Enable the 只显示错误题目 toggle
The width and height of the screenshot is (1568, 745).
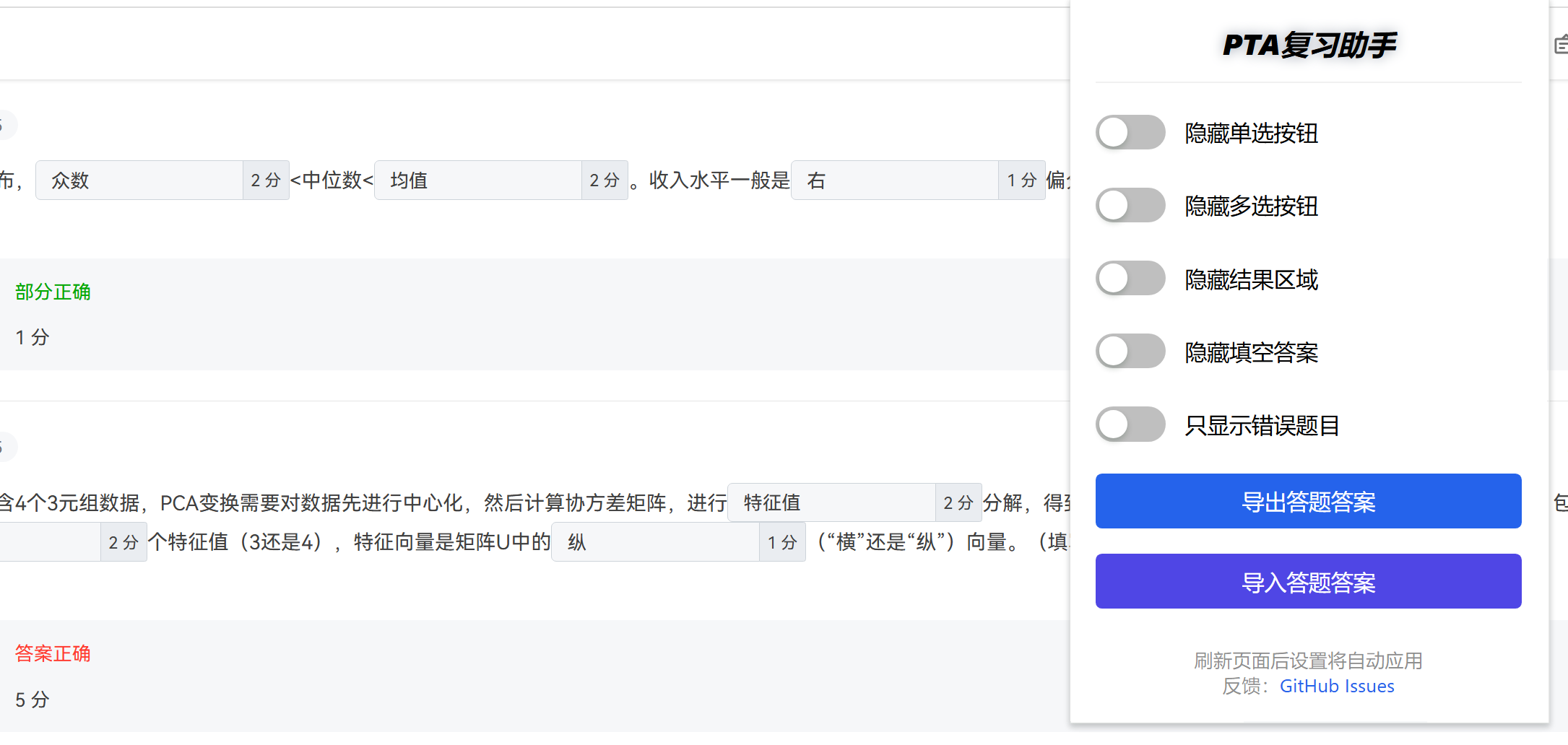pyautogui.click(x=1130, y=424)
